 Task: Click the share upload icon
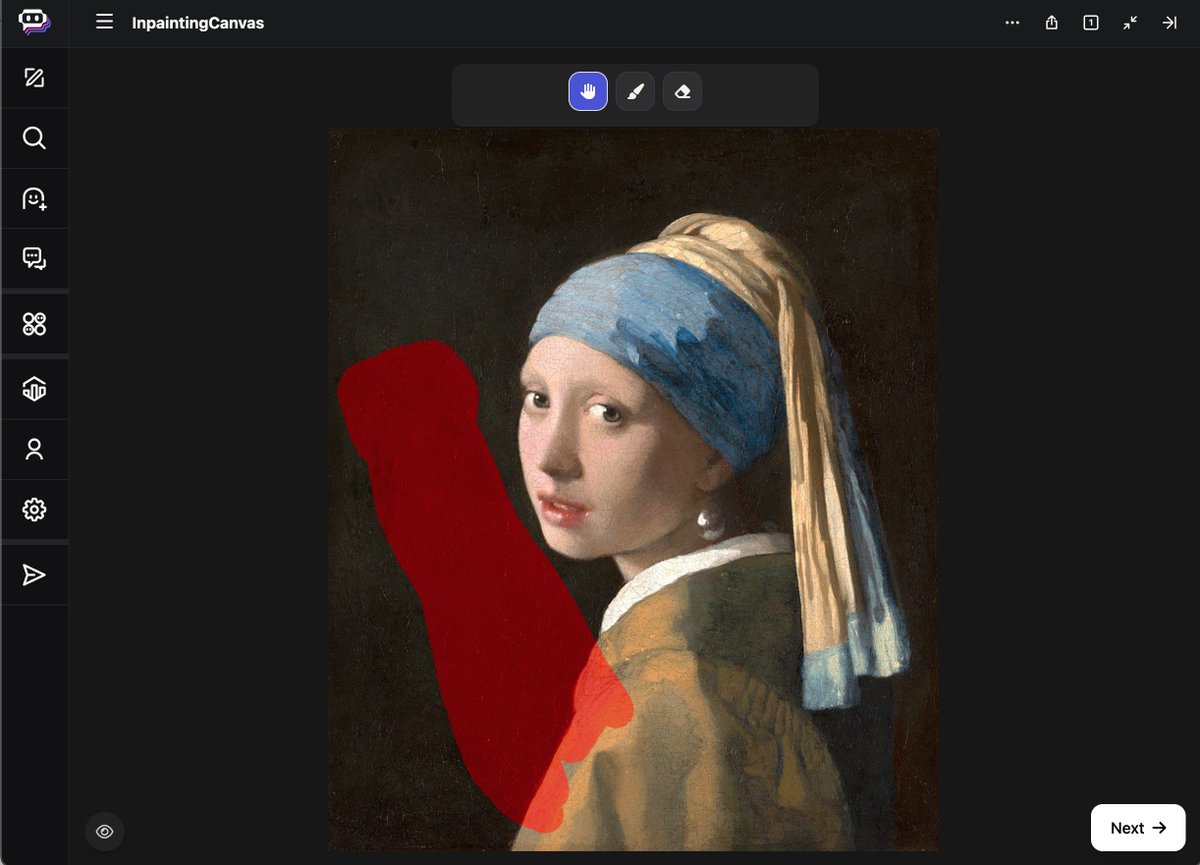pyautogui.click(x=1051, y=22)
